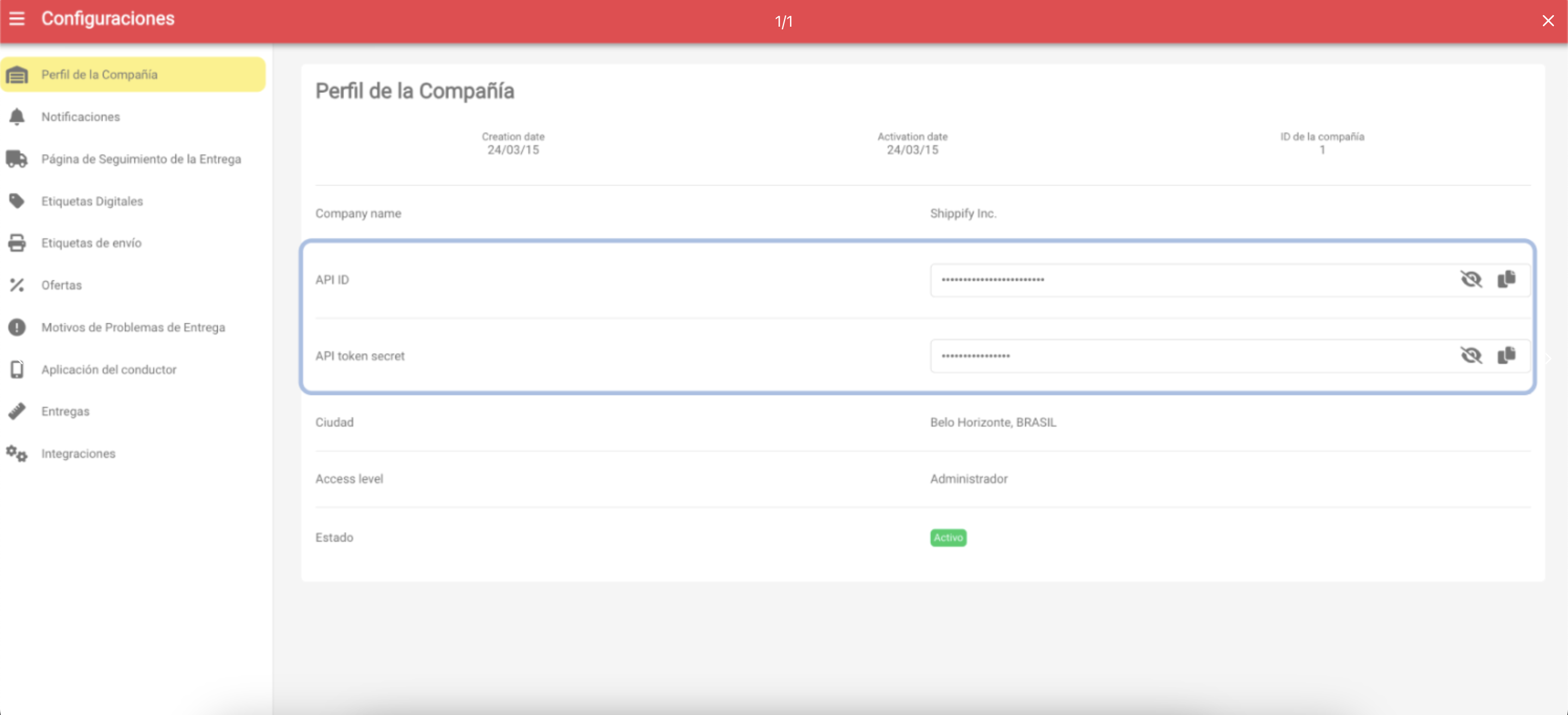This screenshot has width=1568, height=715.
Task: Click the Integraciones gears icon
Action: 17,453
